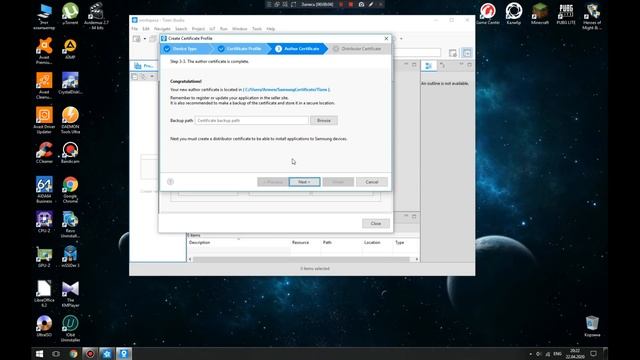Open The KMPlayer desktop shortcut
This screenshot has height=360, width=640.
(x=70, y=293)
